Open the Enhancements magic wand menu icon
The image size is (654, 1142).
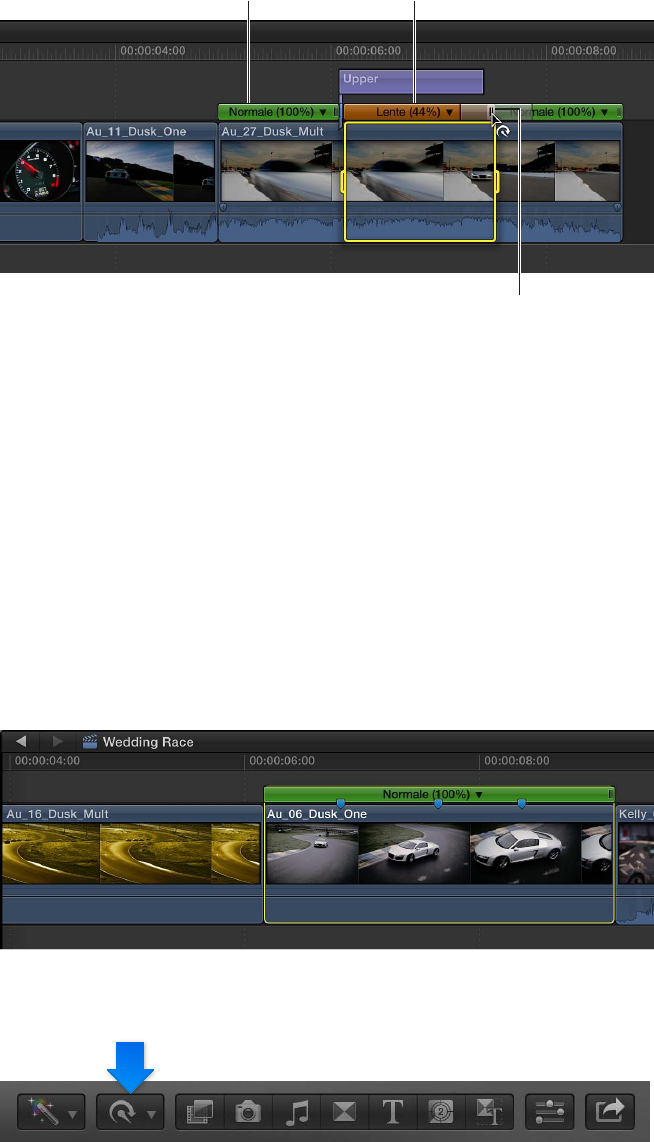click(x=43, y=1112)
